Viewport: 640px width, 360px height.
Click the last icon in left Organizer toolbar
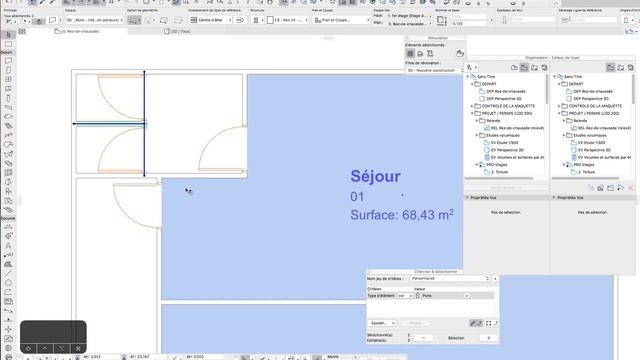click(x=544, y=68)
